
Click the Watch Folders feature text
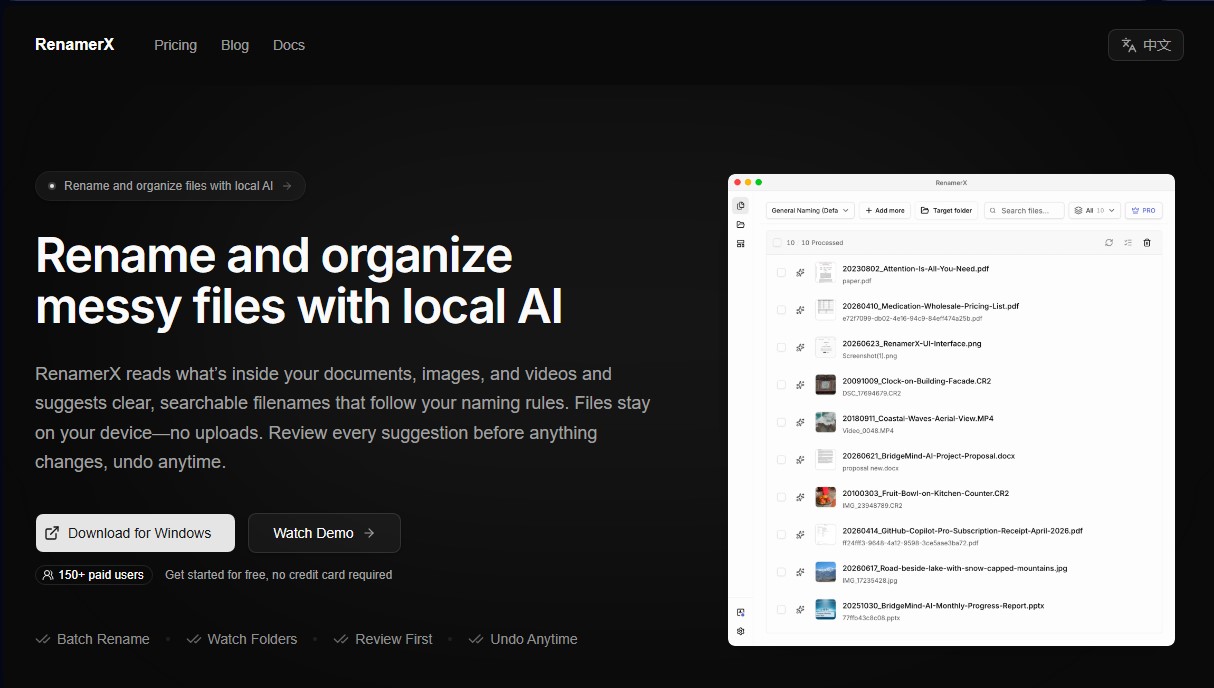(x=252, y=639)
